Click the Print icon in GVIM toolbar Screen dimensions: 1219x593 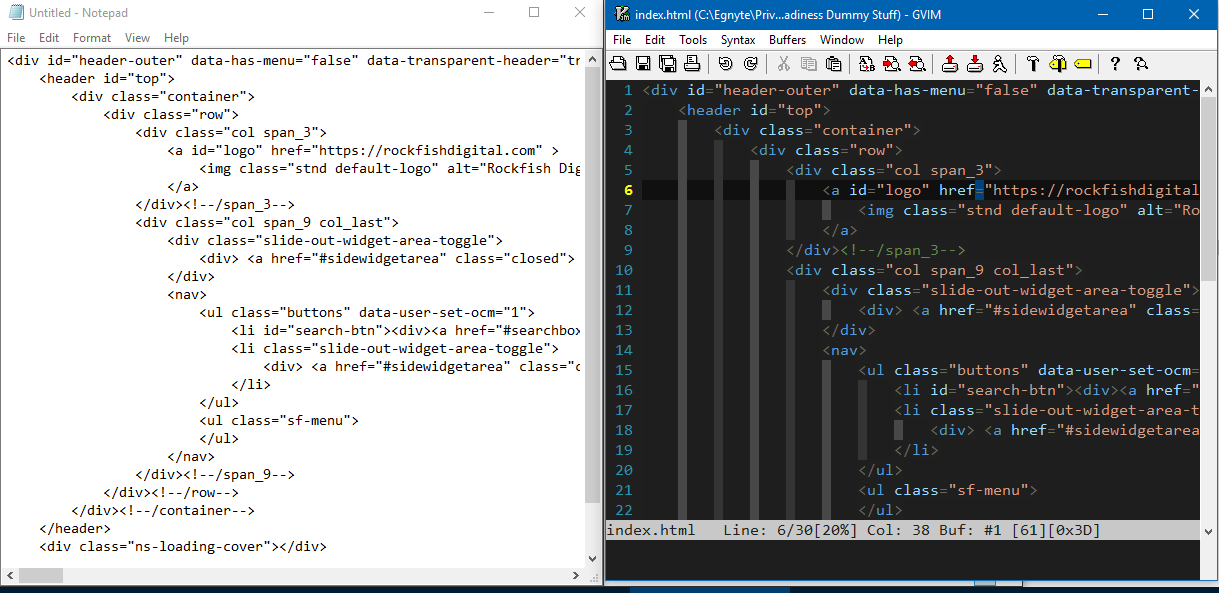tap(691, 64)
